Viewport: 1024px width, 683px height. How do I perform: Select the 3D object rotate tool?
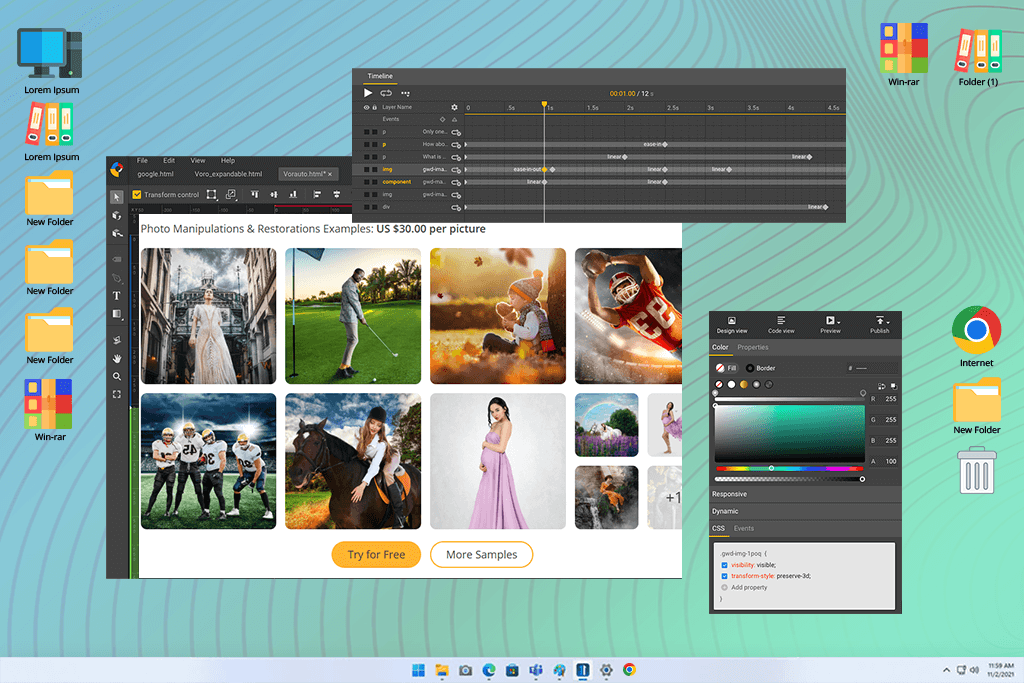pos(117,215)
